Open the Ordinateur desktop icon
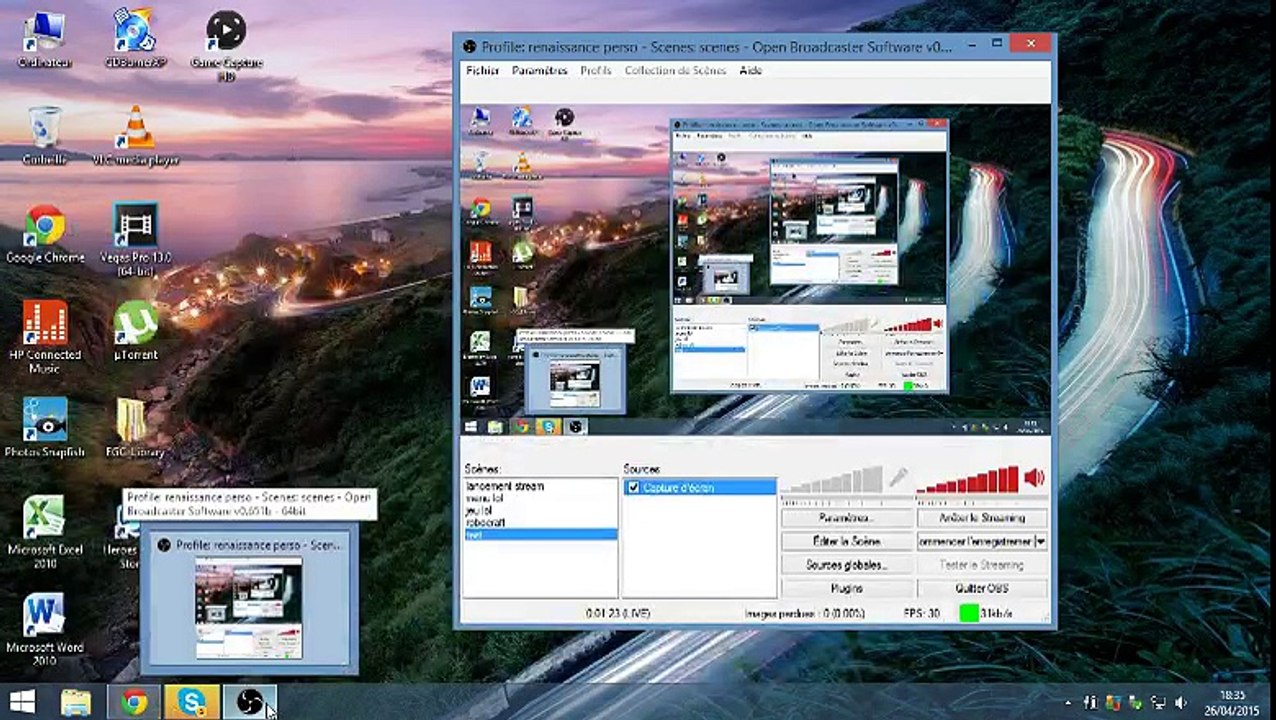The width and height of the screenshot is (1276, 720). [x=43, y=41]
